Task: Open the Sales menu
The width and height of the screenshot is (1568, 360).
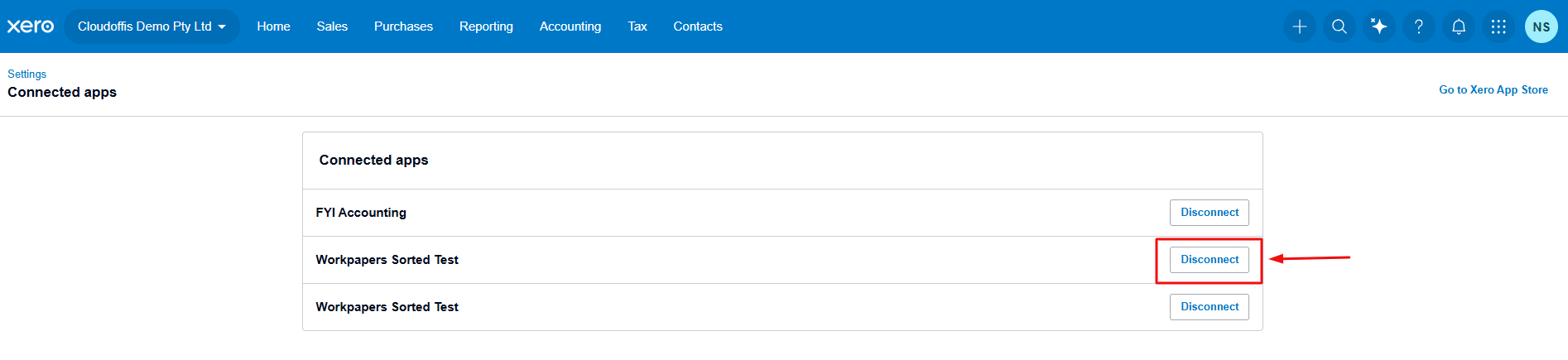Action: (x=332, y=26)
